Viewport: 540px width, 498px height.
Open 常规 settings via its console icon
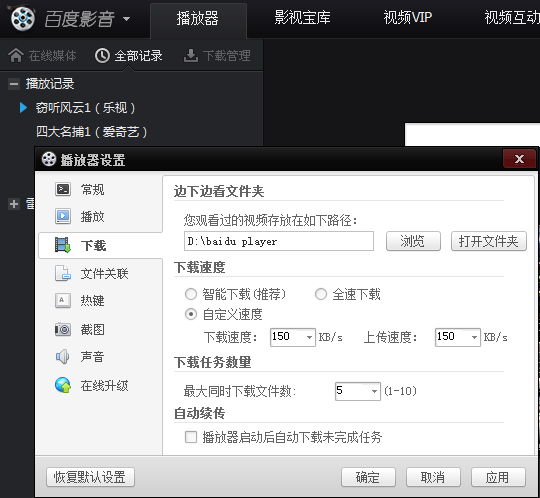63,189
